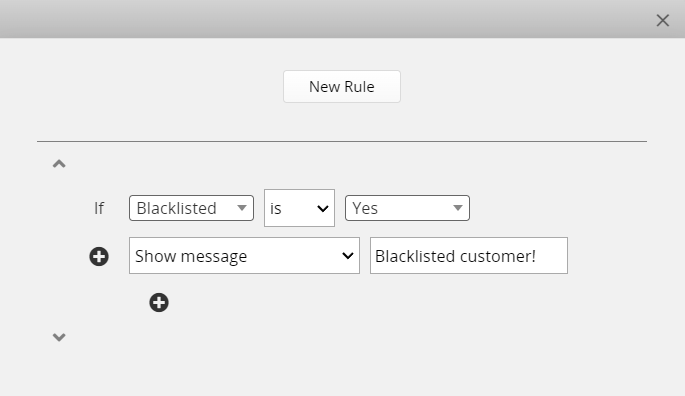Open the Blacklisted field dropdown
Viewport: 685px width, 396px height.
[x=191, y=208]
